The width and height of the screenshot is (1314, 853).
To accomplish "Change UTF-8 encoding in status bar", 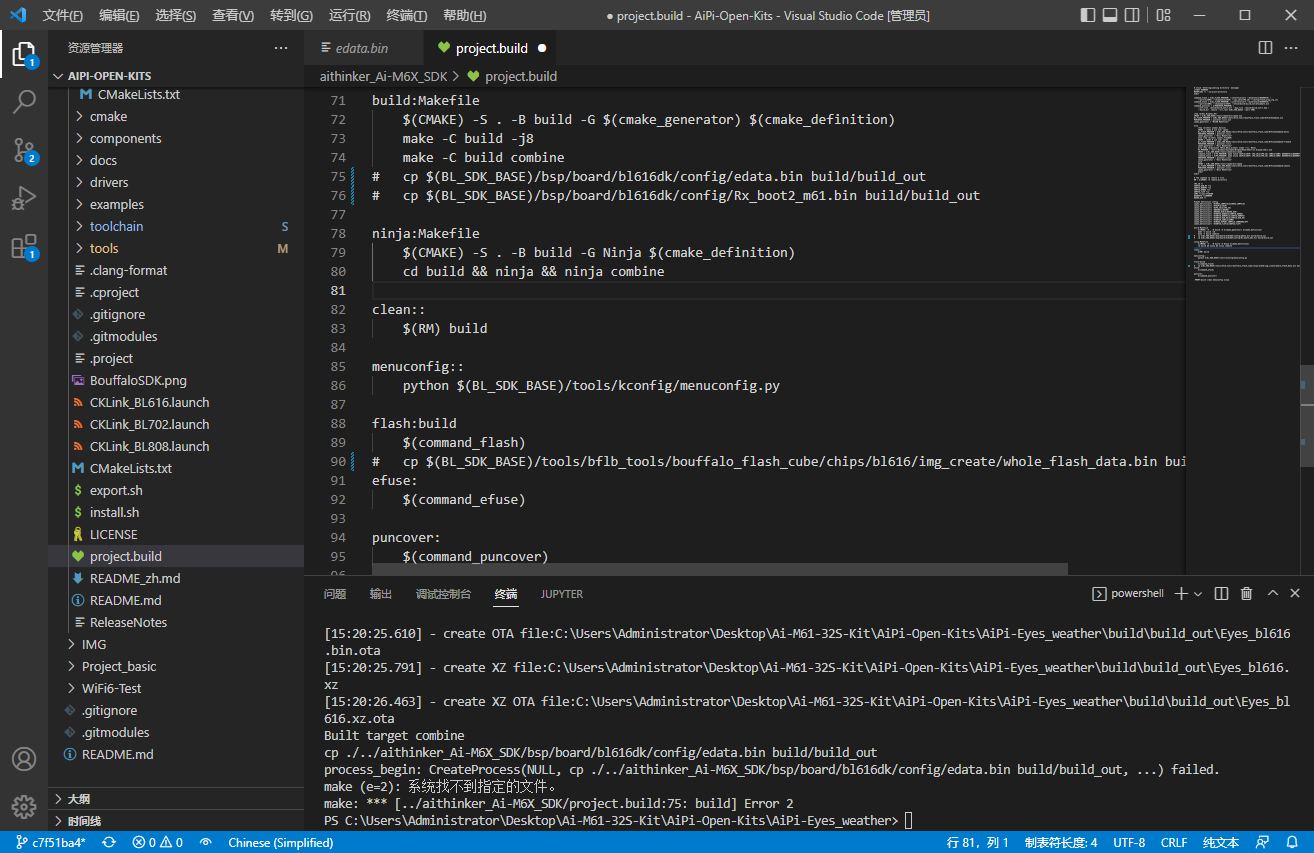I will click(x=1129, y=842).
